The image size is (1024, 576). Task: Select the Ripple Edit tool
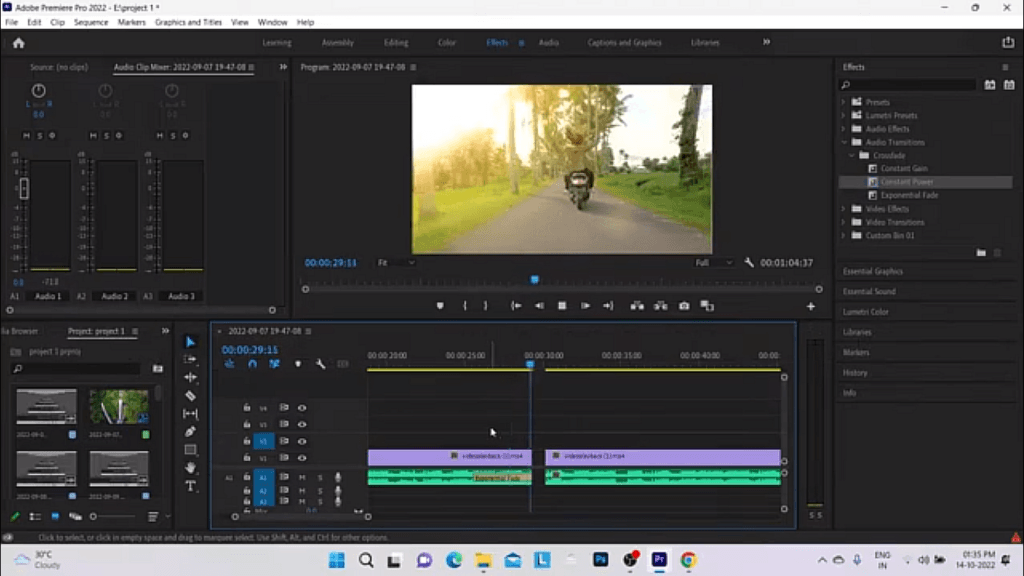tap(190, 377)
